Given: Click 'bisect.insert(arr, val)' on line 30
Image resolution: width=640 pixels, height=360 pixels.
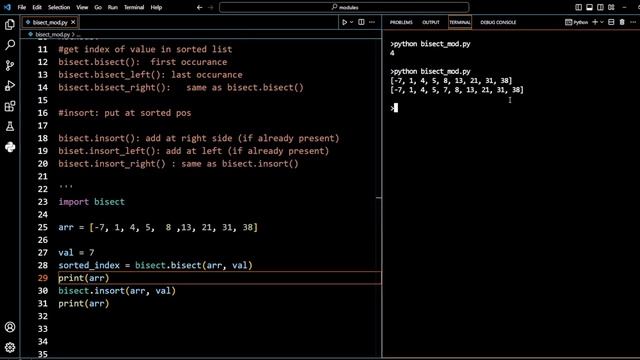Looking at the screenshot, I should 117,291.
